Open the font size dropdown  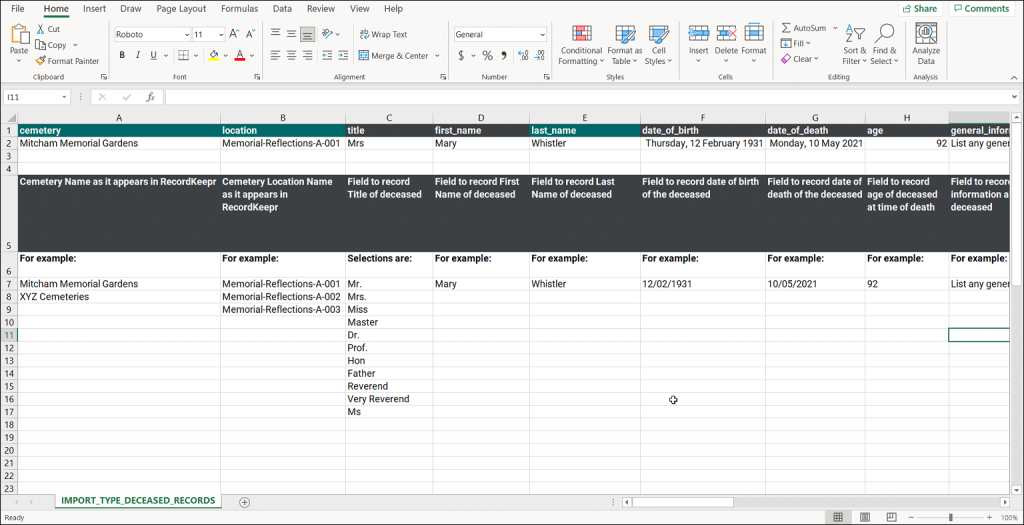tap(221, 35)
